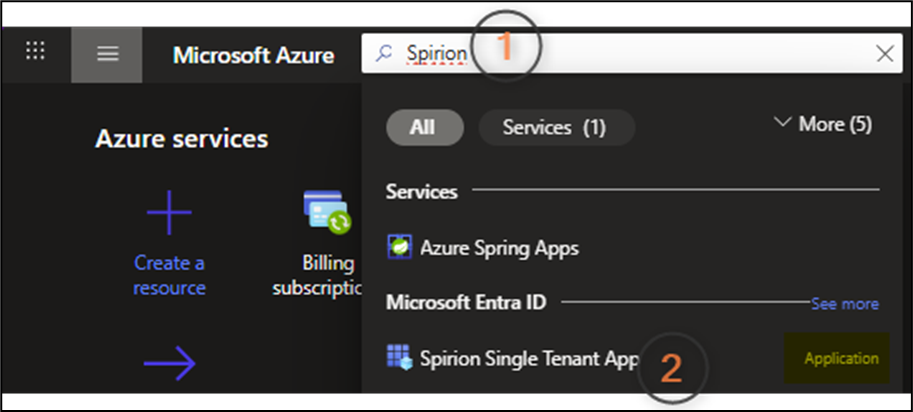Click the right arrow icon

[169, 364]
